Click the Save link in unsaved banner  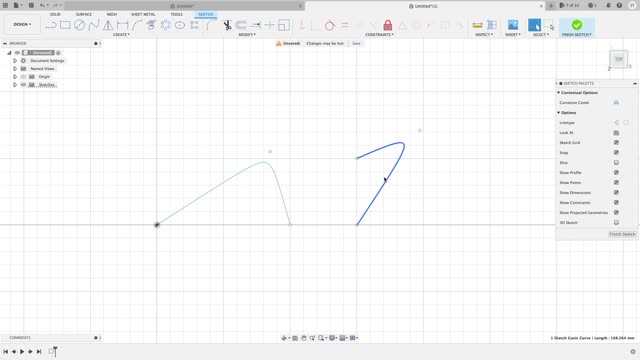coord(356,43)
